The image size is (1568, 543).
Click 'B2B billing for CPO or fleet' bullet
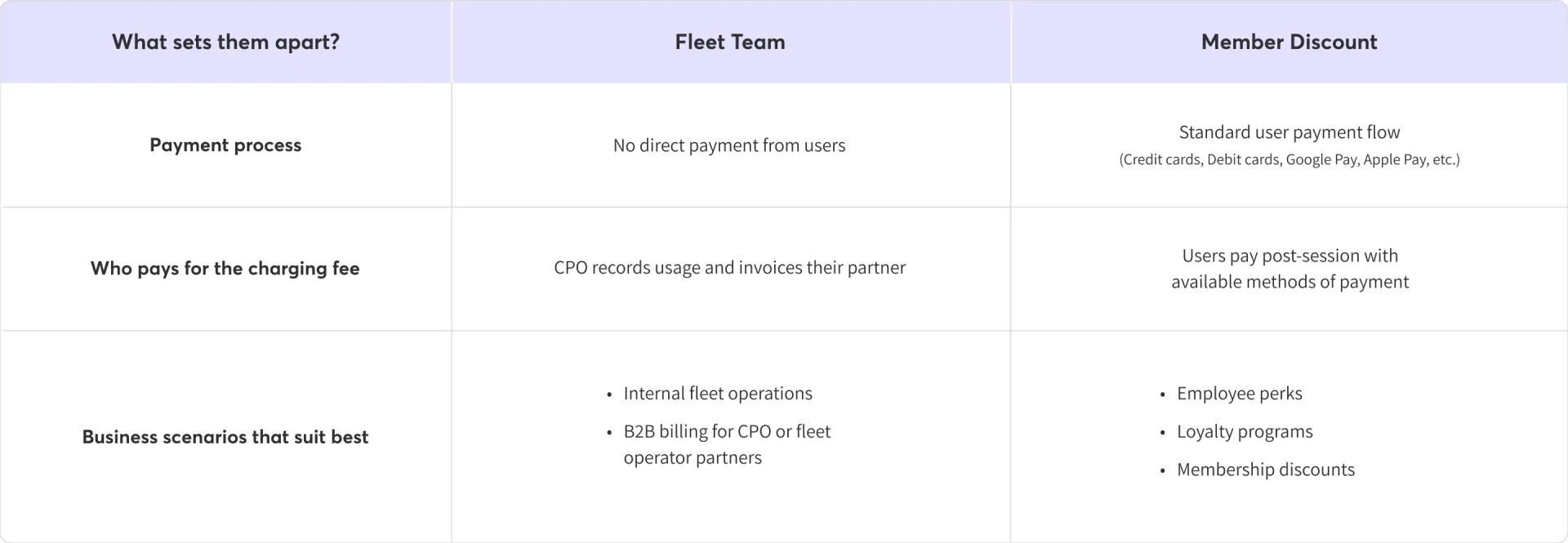point(727,431)
